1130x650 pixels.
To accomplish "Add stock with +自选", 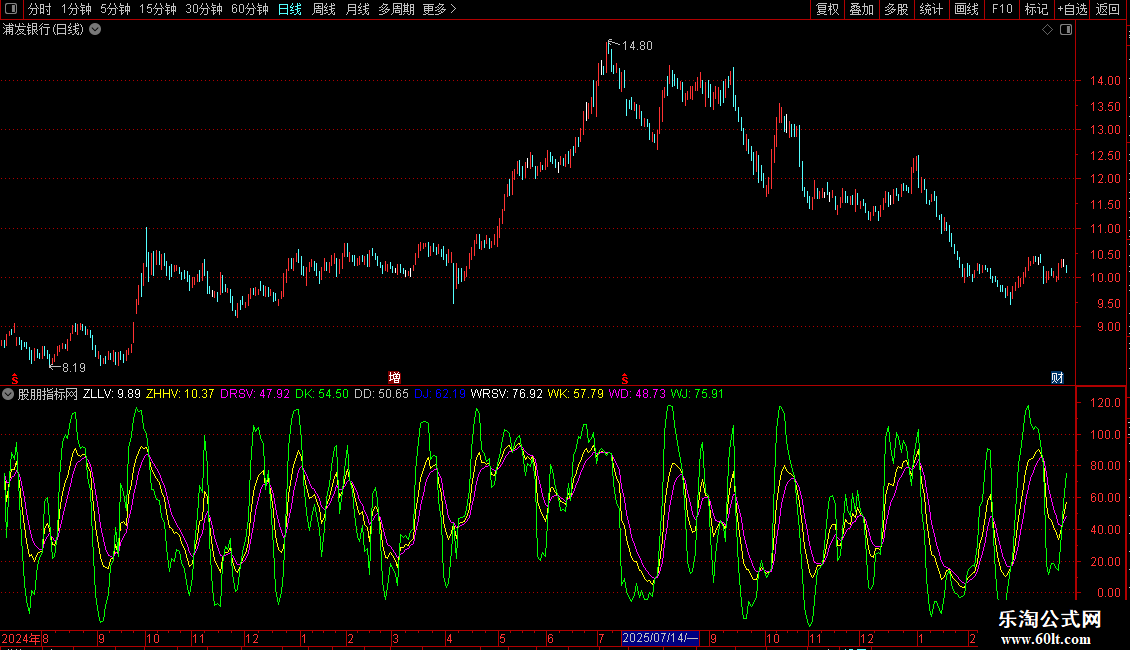I will tap(1072, 9).
